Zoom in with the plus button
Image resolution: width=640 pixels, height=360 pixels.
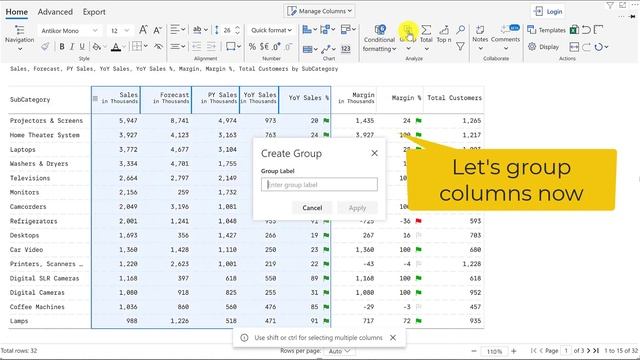pyautogui.click(x=514, y=351)
